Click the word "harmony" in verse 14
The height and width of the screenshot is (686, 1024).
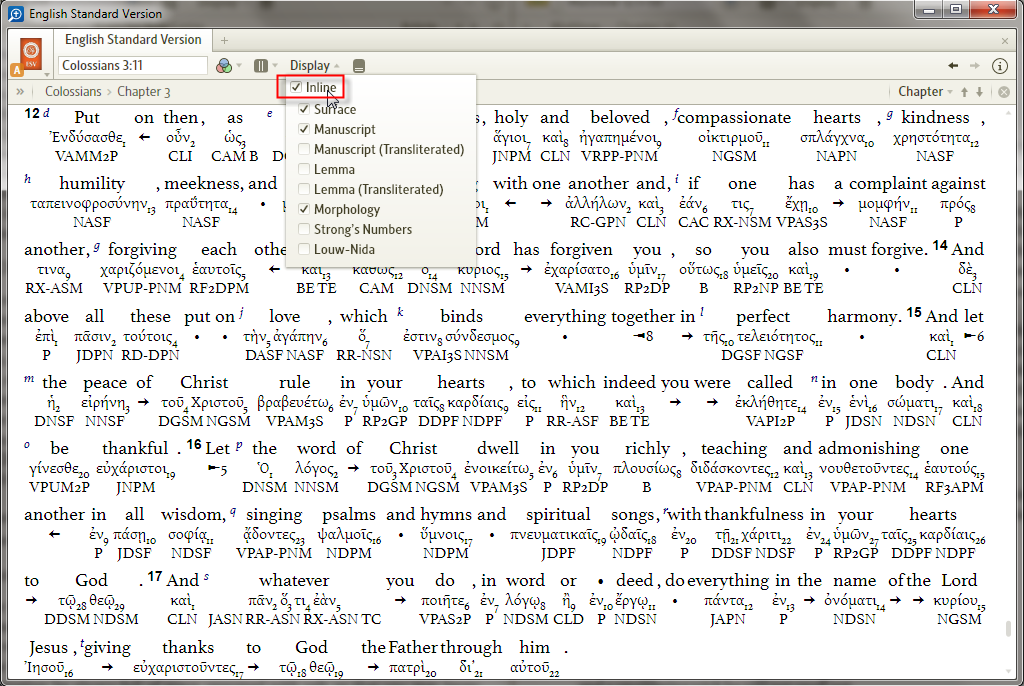tap(861, 318)
